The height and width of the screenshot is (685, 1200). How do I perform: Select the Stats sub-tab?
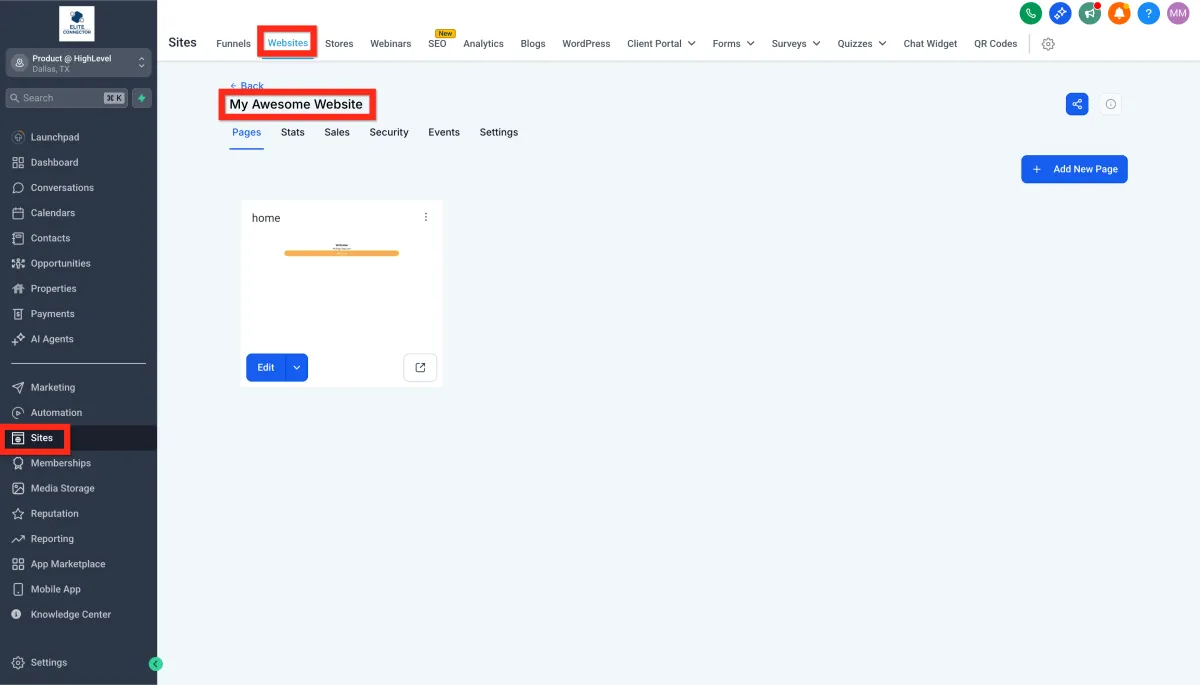293,132
